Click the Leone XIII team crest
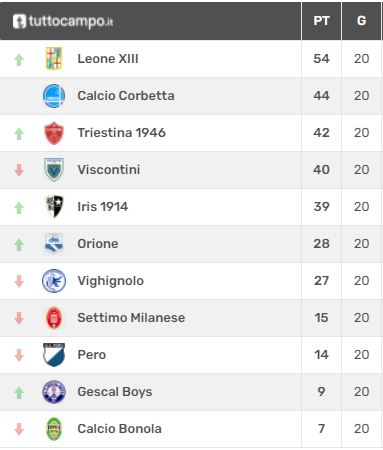The width and height of the screenshot is (383, 450). pyautogui.click(x=54, y=59)
